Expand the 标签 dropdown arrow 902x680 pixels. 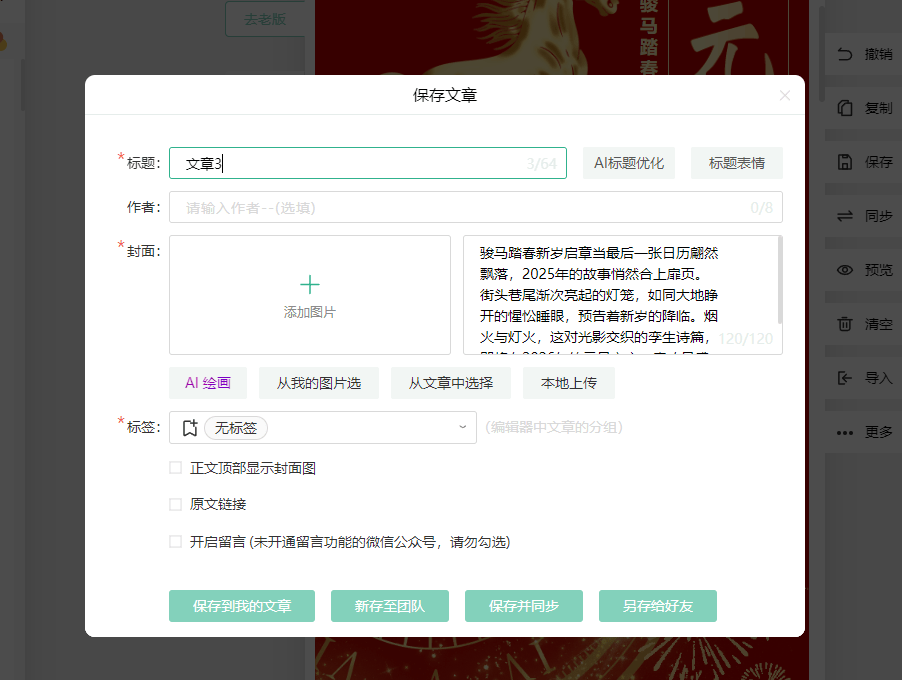[462, 428]
